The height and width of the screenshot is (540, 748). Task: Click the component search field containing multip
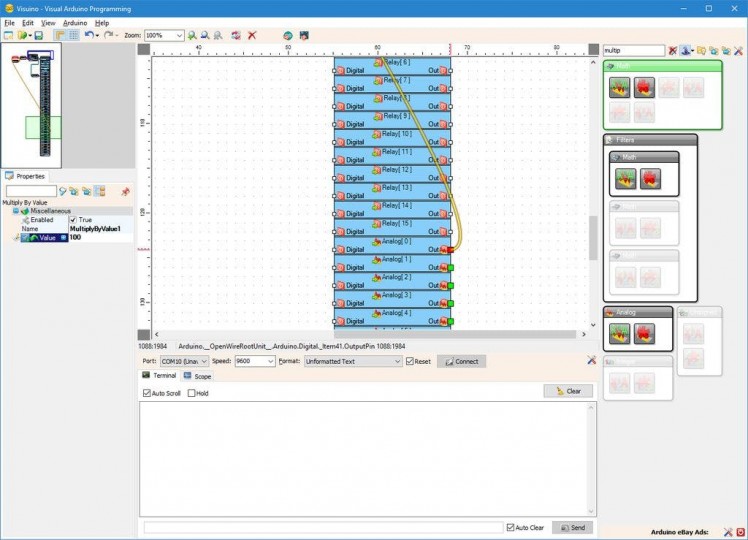pos(633,50)
